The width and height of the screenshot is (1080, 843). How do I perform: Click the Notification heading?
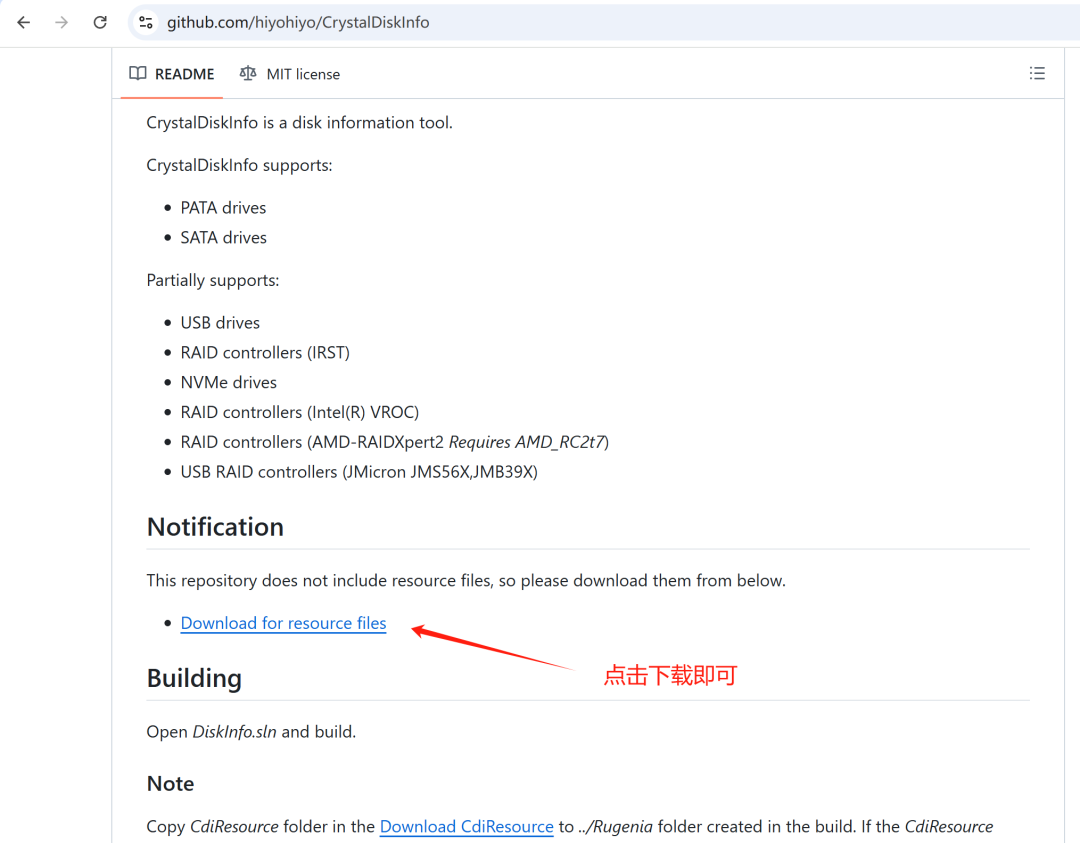coord(215,527)
